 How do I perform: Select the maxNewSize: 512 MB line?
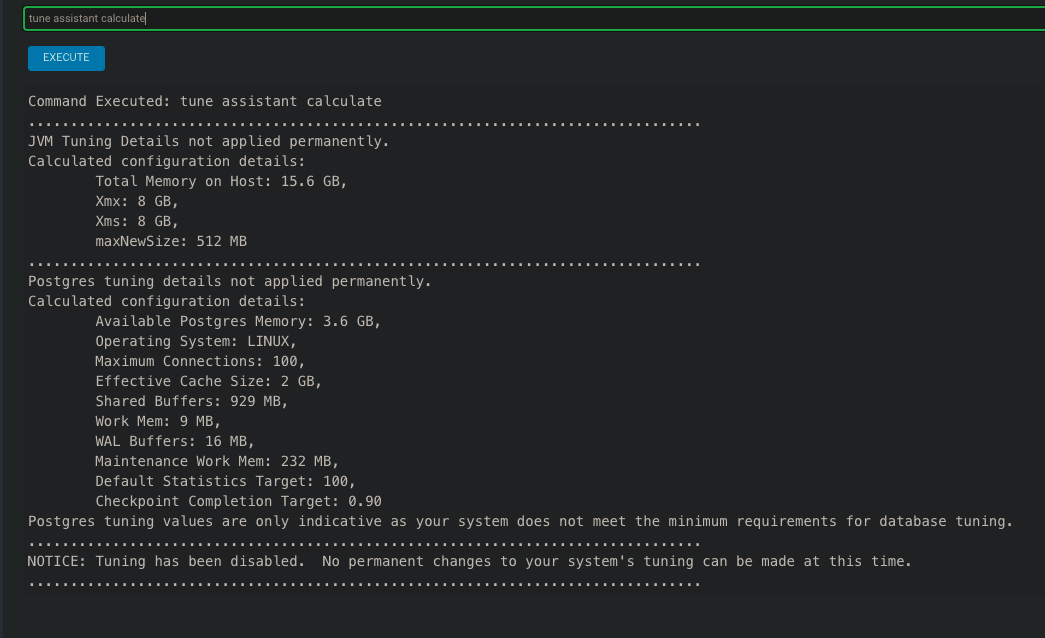click(x=171, y=241)
